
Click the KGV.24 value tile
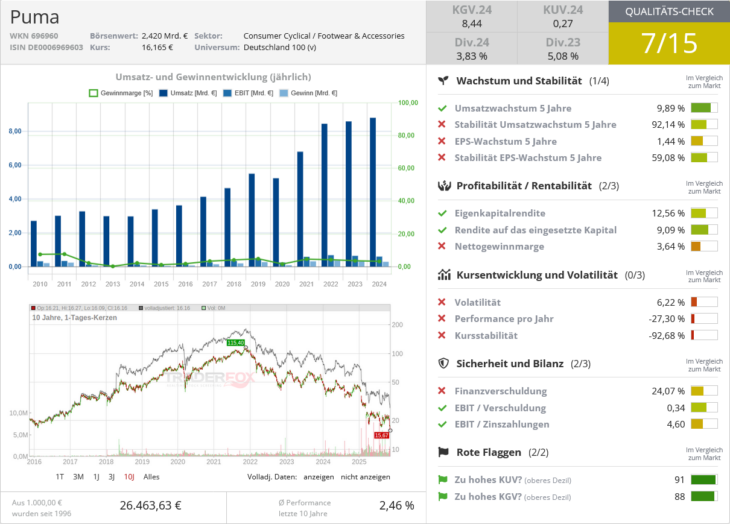(x=457, y=17)
